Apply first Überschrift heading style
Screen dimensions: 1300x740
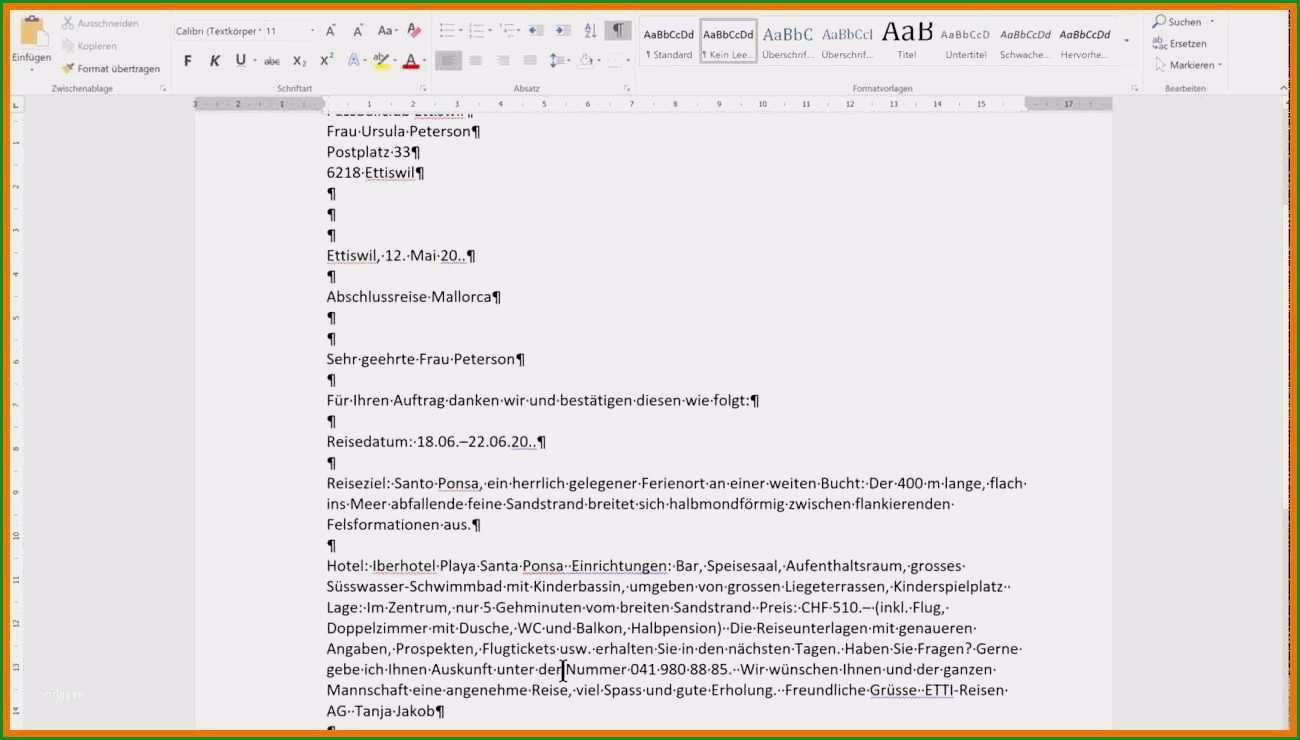[x=787, y=41]
